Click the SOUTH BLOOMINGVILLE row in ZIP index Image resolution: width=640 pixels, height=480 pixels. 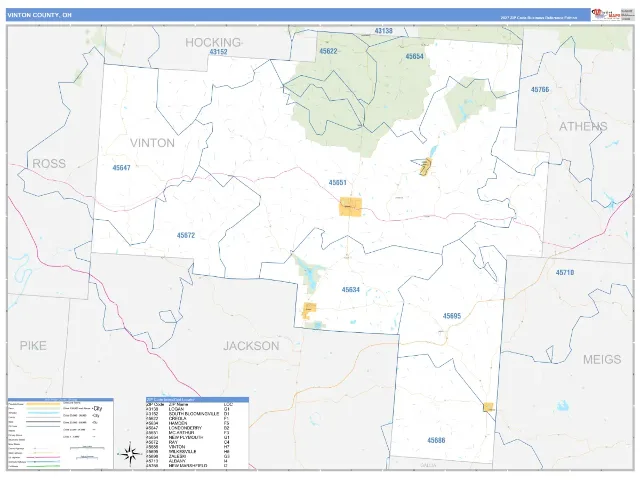pos(197,414)
